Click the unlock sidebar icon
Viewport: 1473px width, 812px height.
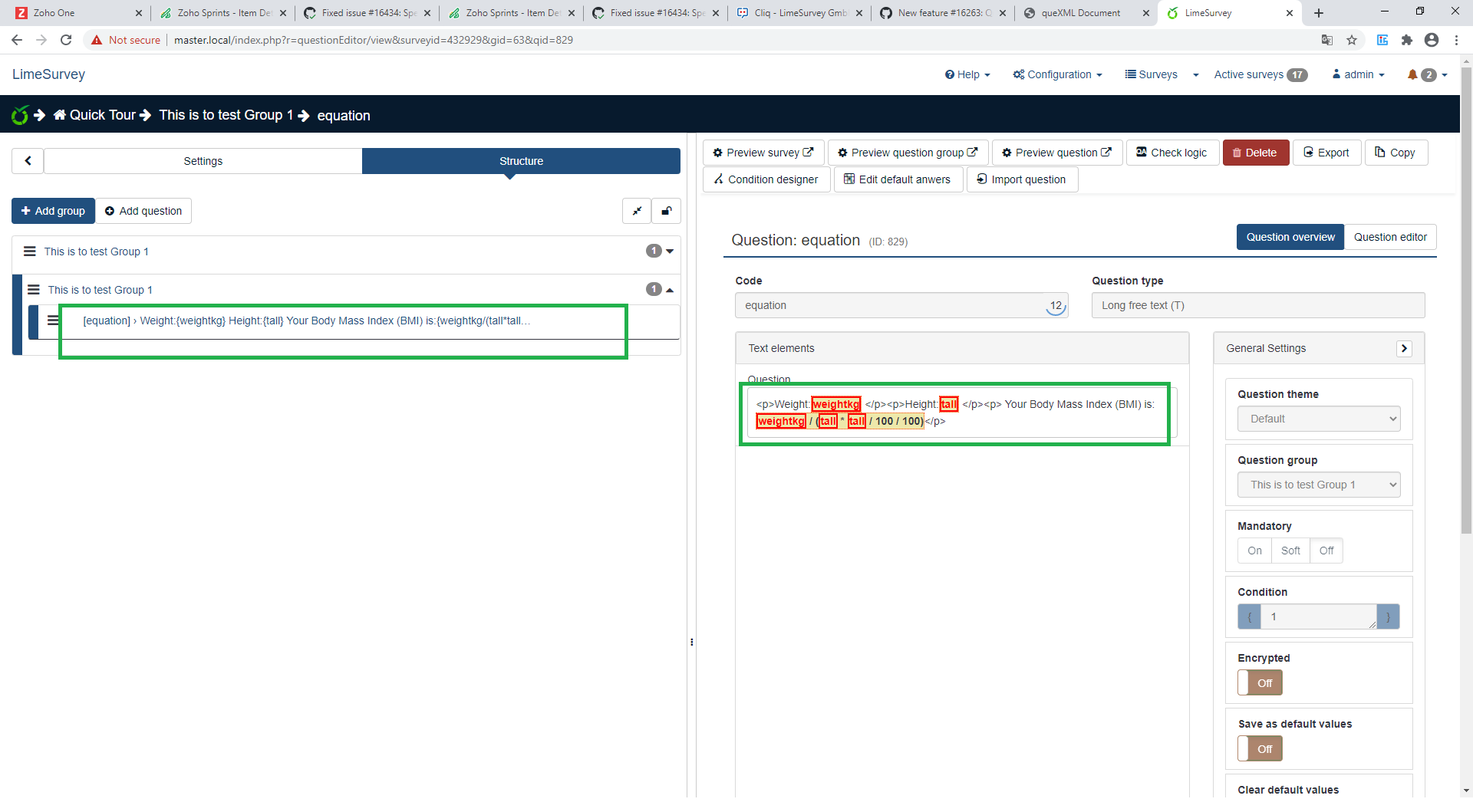667,211
